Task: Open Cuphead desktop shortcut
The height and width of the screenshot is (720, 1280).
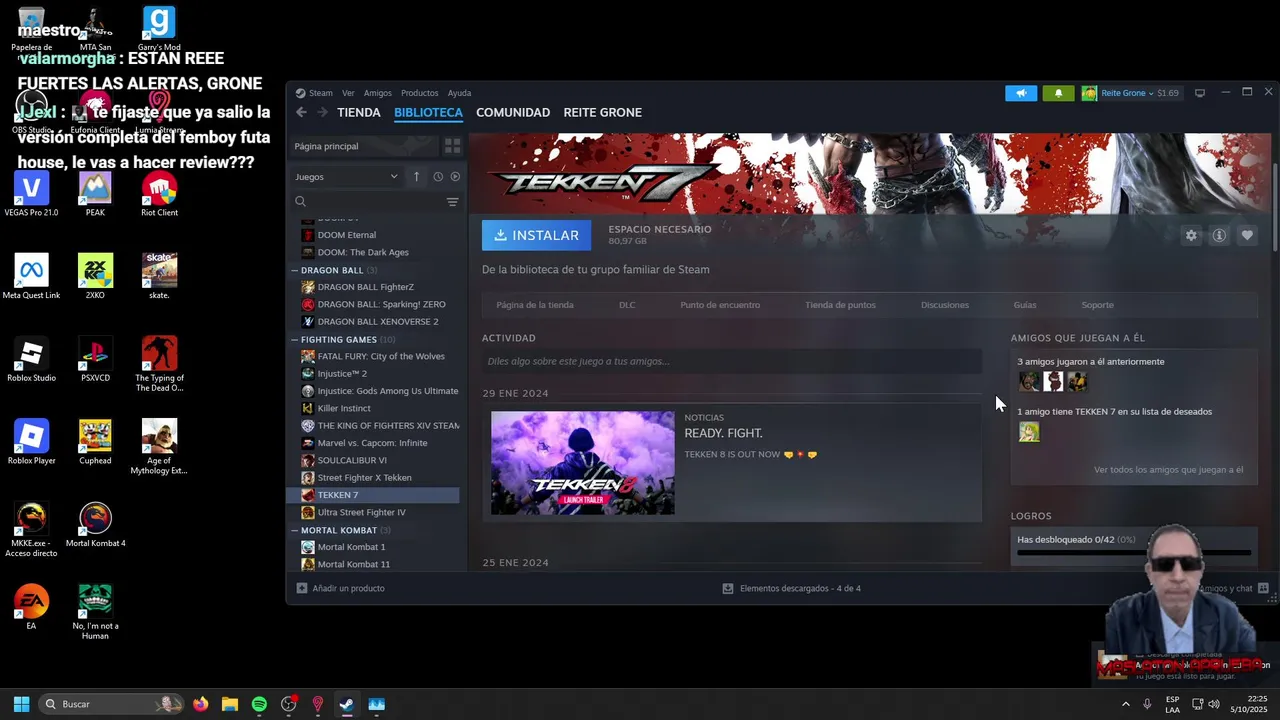Action: point(95,442)
